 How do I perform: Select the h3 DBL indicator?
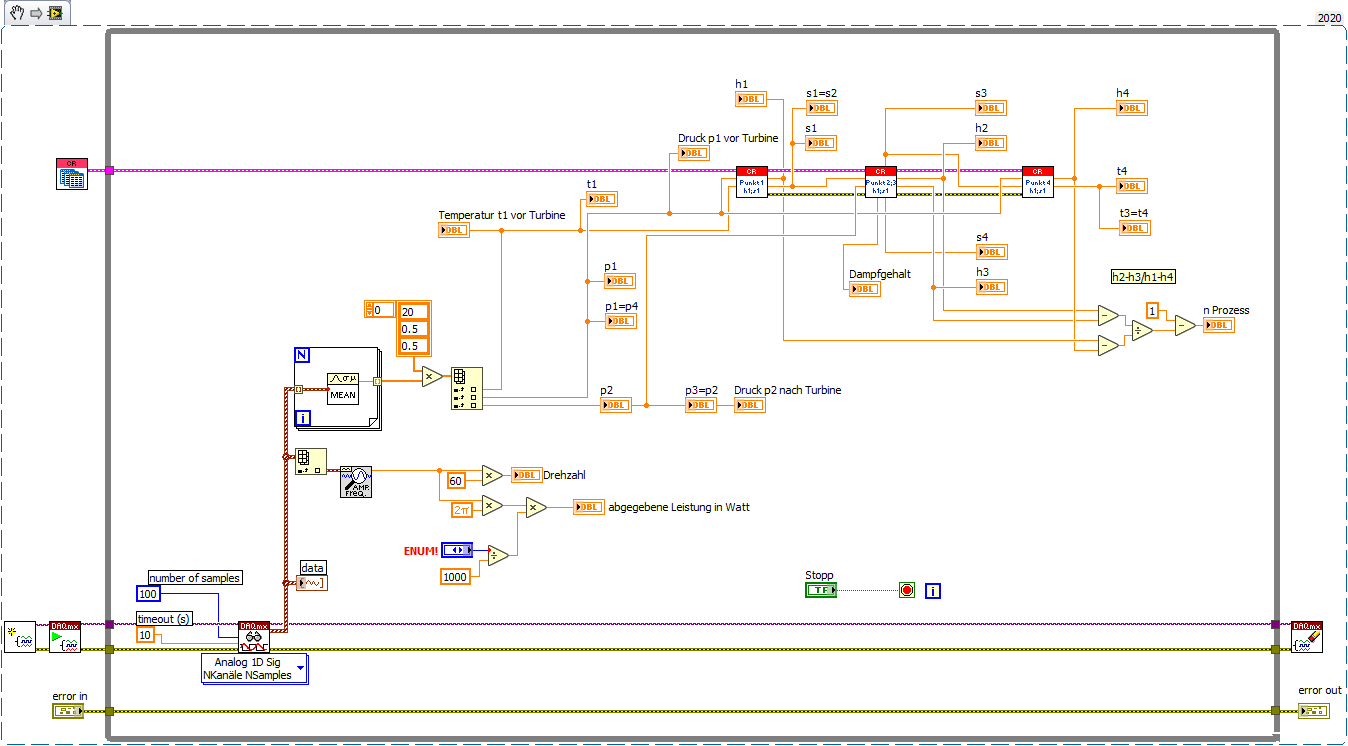coord(991,287)
